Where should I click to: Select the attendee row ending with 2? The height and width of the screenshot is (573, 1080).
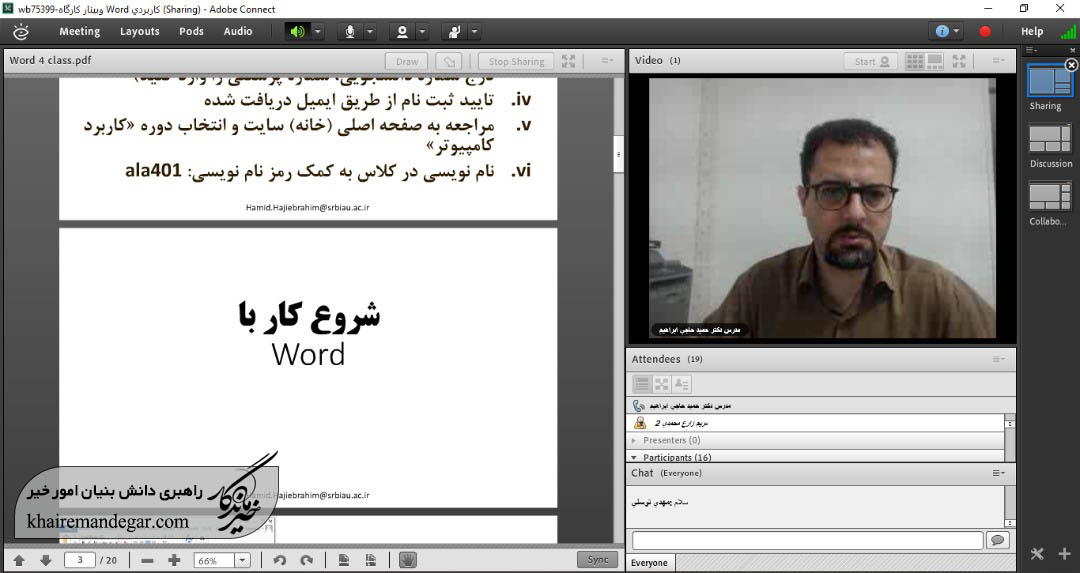[816, 423]
